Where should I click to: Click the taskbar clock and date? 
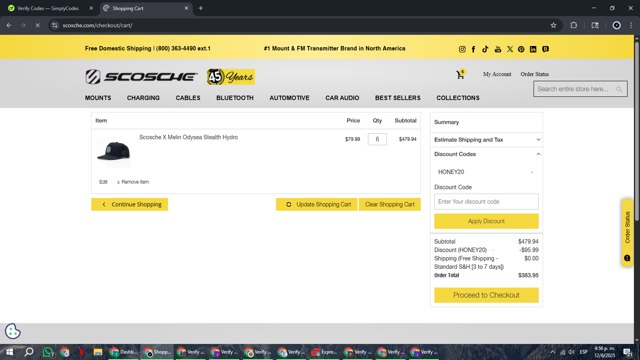[x=604, y=352]
